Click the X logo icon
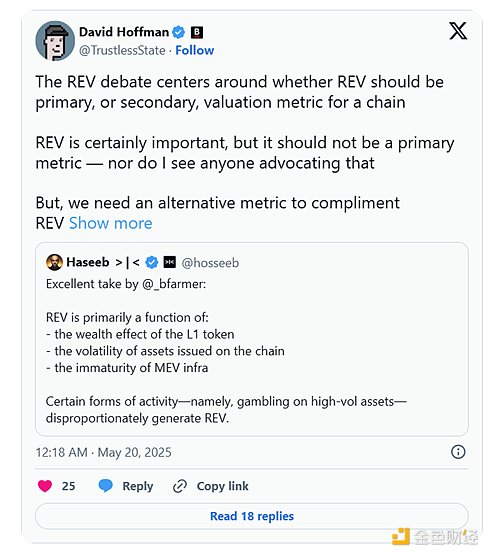This screenshot has width=489, height=556. point(458,31)
